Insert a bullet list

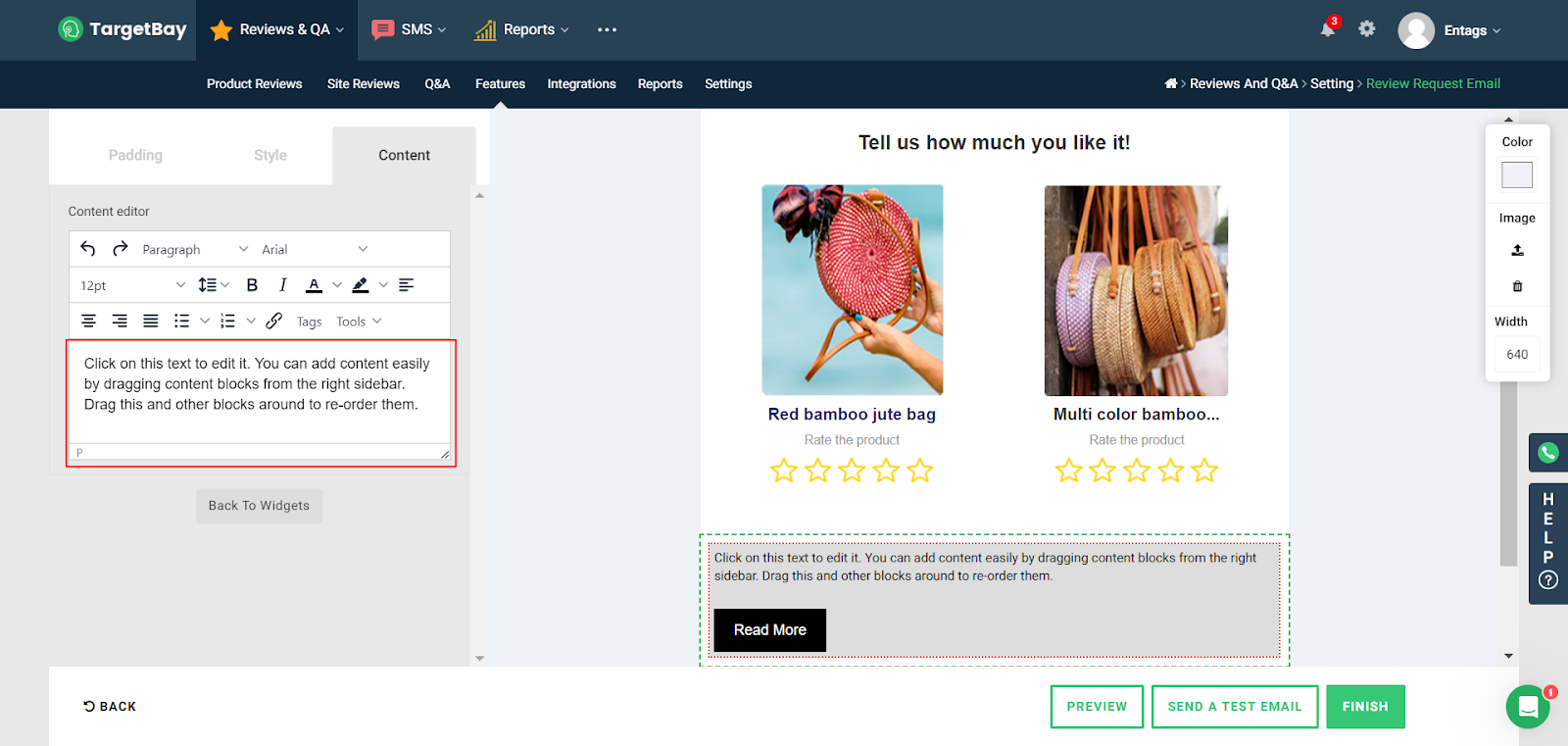181,321
